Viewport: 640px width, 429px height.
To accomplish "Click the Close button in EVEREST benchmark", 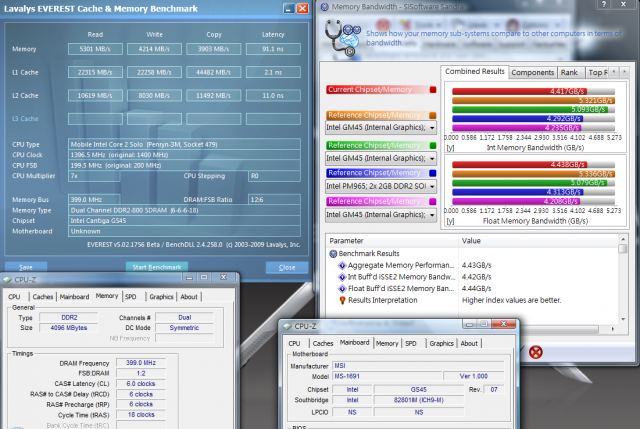I will pyautogui.click(x=287, y=267).
